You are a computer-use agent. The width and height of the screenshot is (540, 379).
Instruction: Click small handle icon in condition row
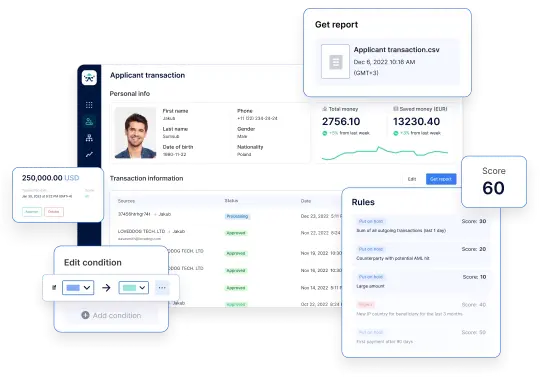[x=54, y=287]
